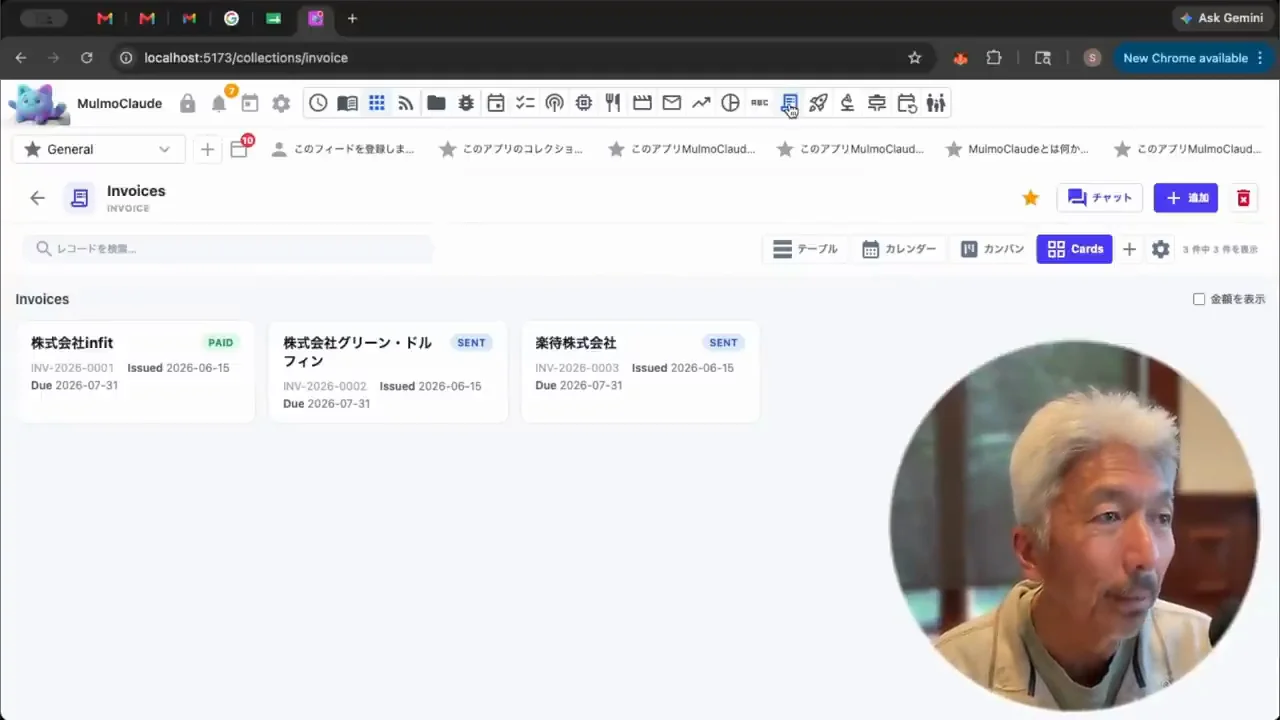Open the open-book icon in the toolbar
The image size is (1280, 720).
[x=347, y=102]
